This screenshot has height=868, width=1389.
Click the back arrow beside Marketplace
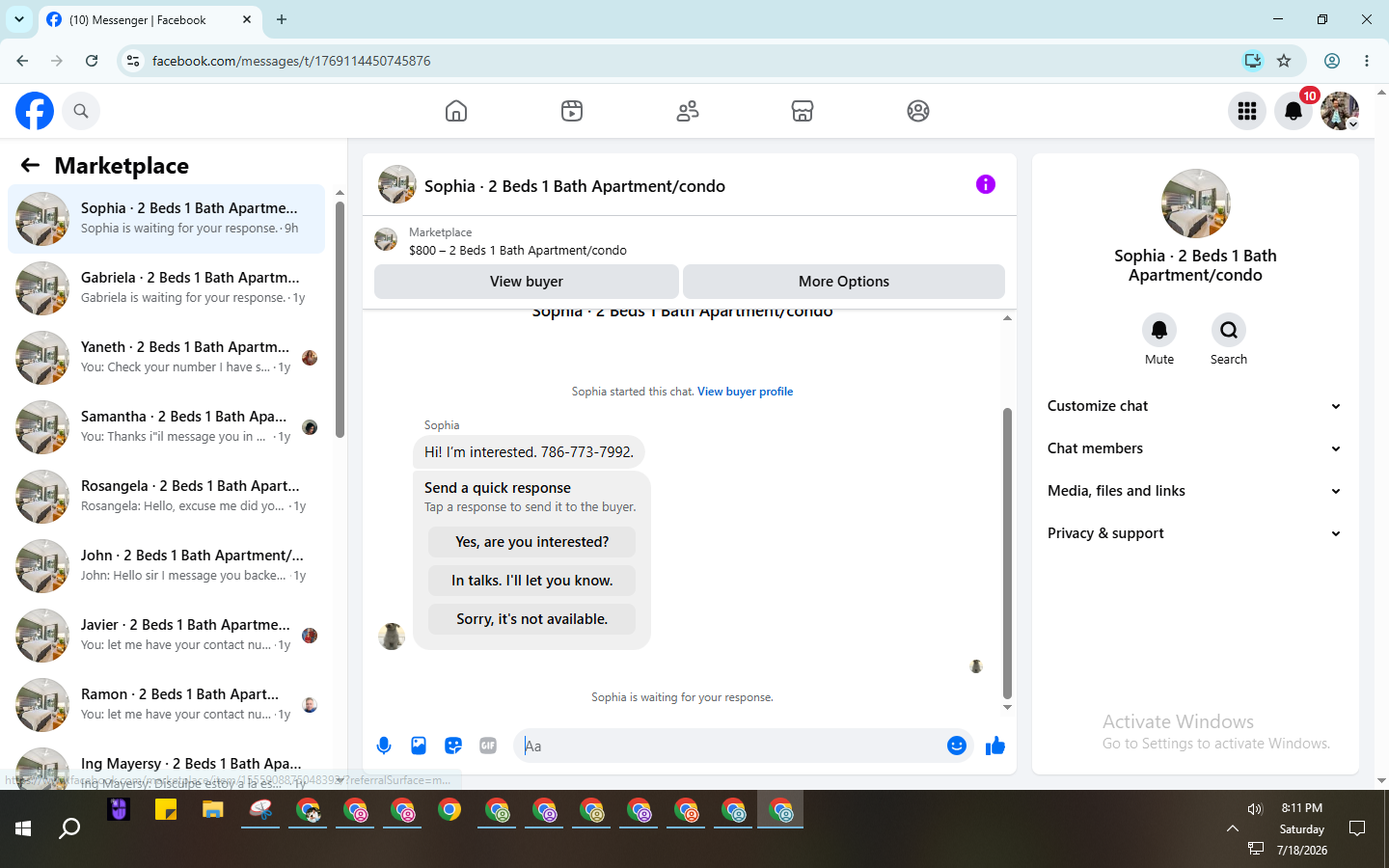[x=30, y=165]
